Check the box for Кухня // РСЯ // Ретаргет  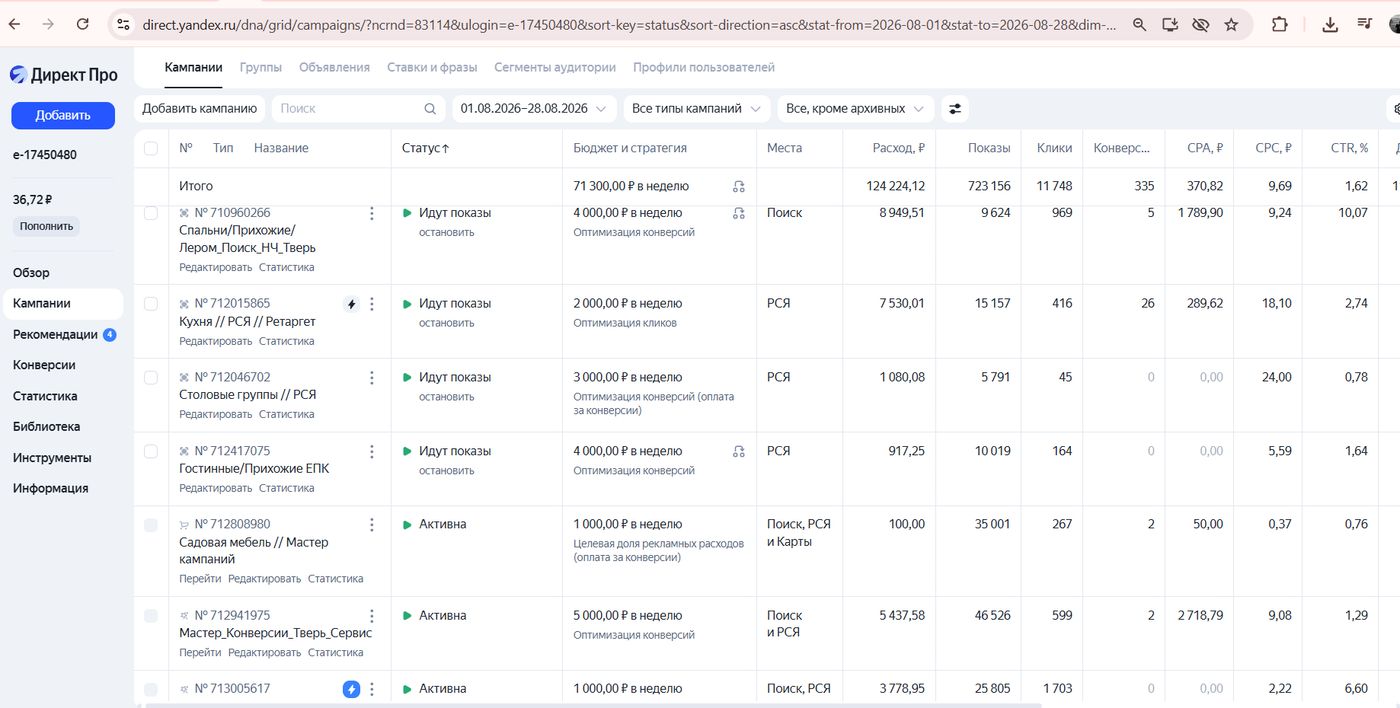(151, 304)
